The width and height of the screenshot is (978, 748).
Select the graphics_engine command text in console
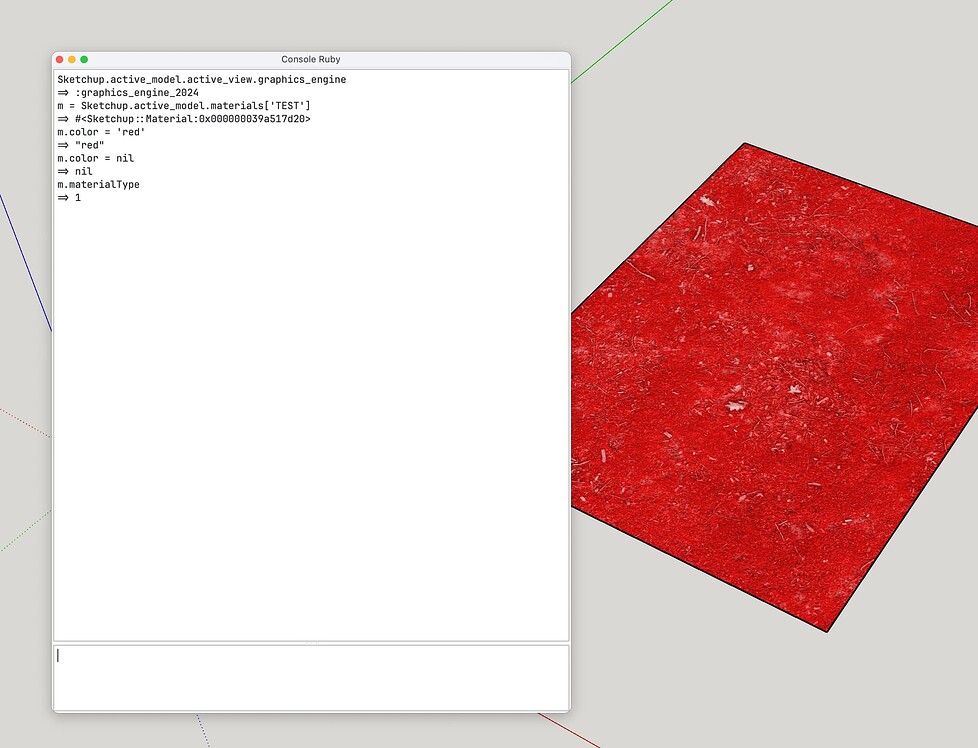pos(200,79)
